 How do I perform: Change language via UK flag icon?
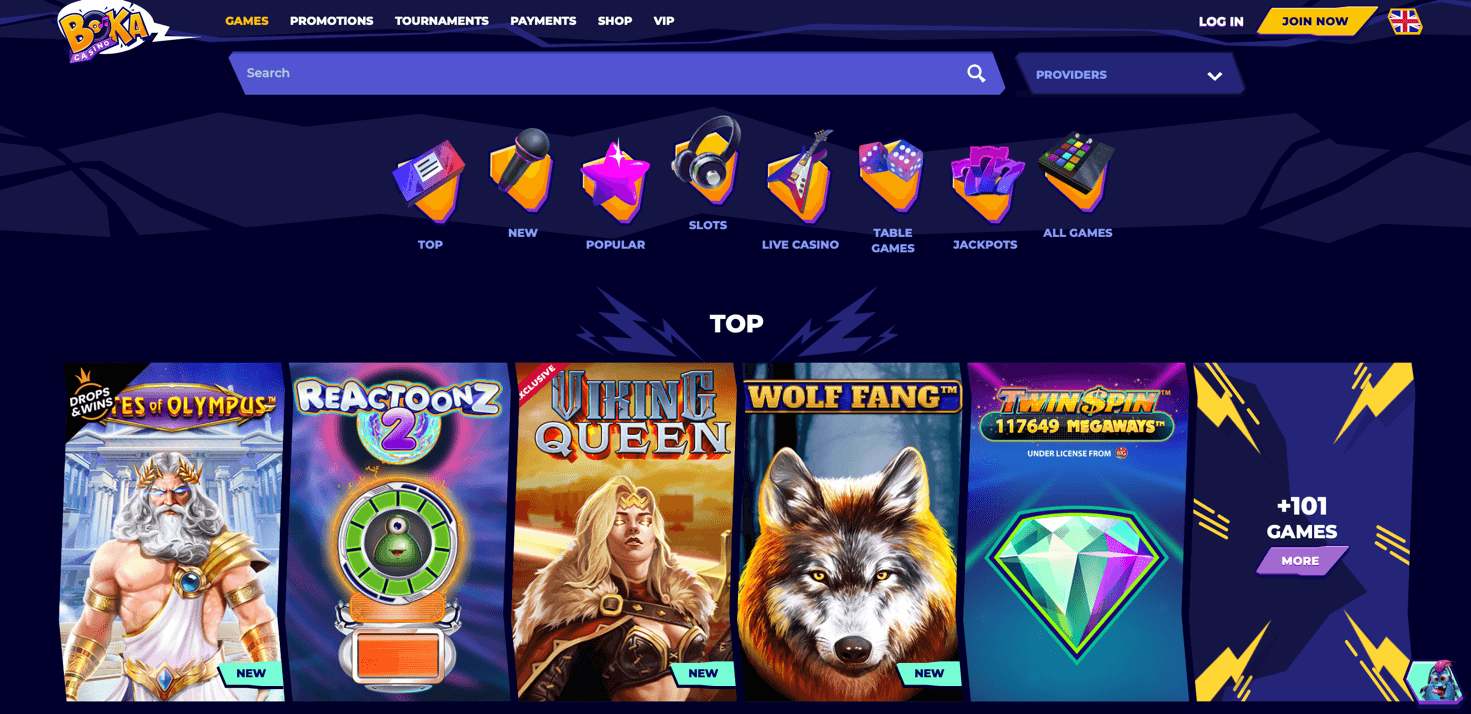(x=1405, y=21)
